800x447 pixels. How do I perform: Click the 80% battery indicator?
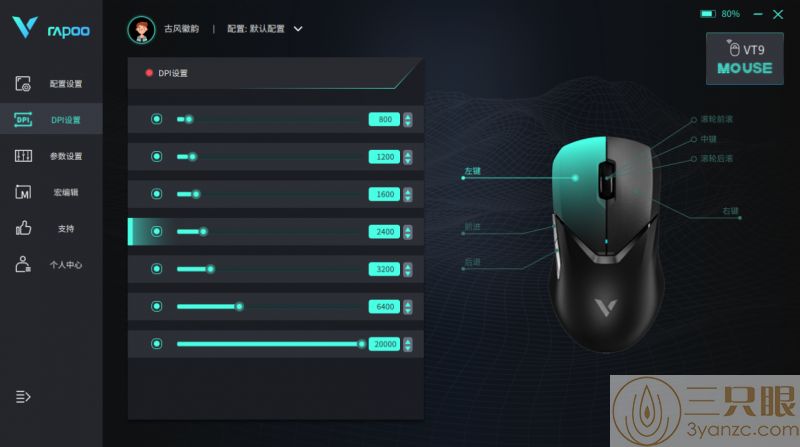point(720,14)
